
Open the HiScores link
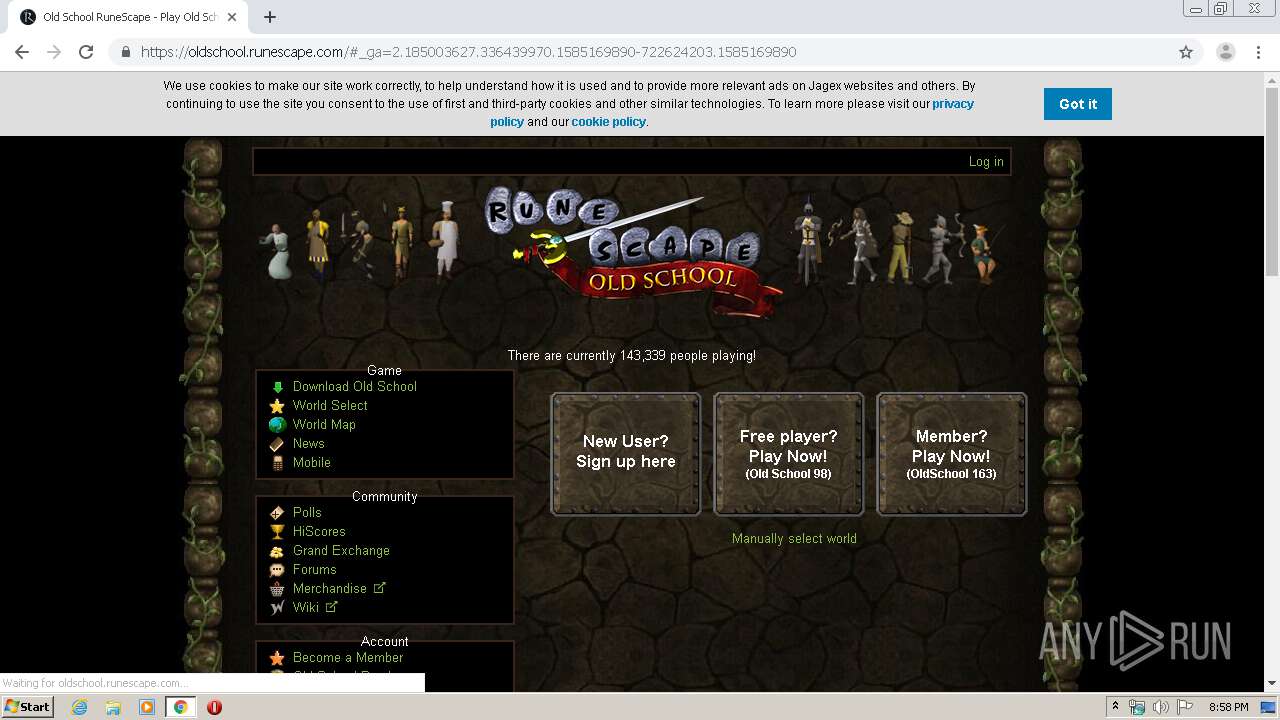tap(319, 532)
